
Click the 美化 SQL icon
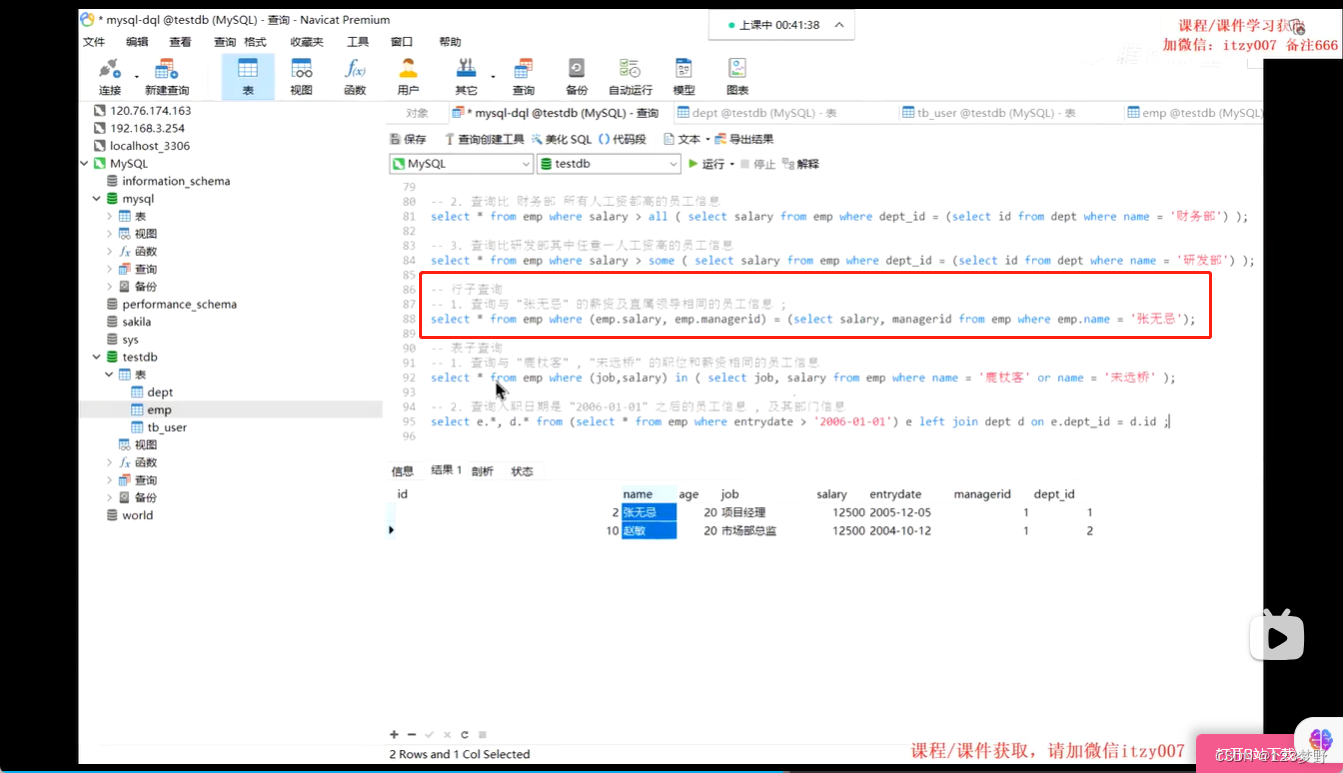pyautogui.click(x=564, y=139)
